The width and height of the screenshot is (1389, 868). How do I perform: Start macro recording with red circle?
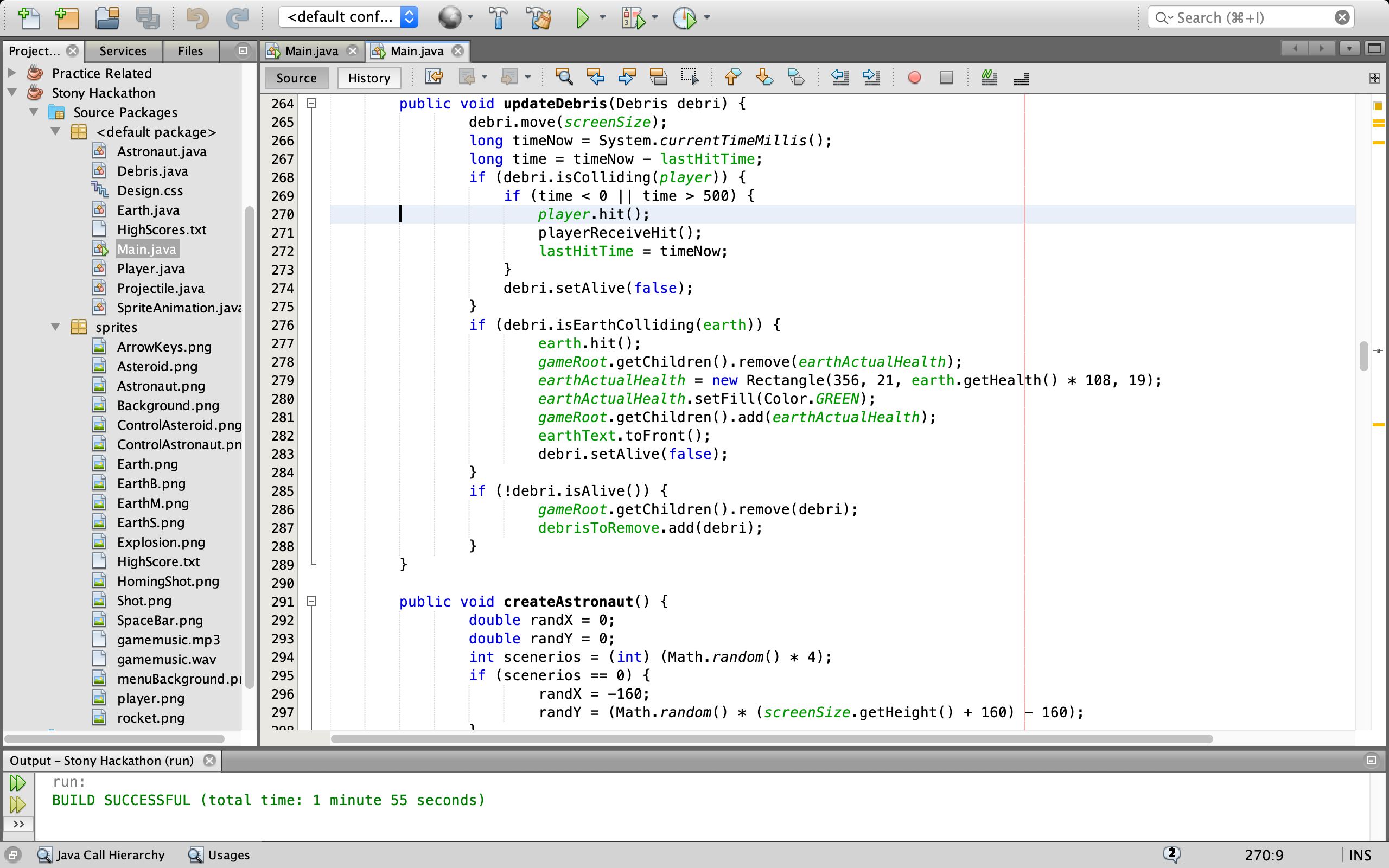tap(914, 78)
